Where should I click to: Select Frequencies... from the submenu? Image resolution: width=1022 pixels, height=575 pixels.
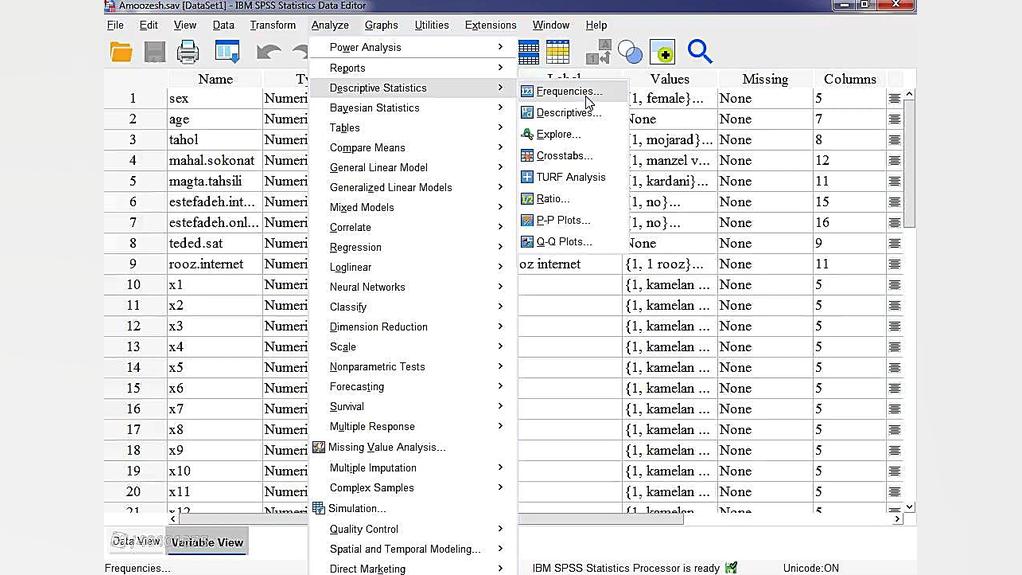pos(569,91)
